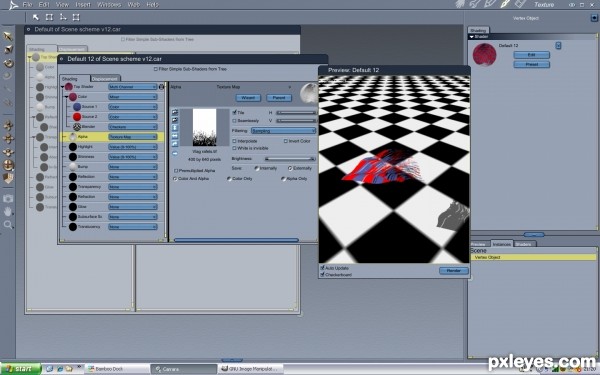The image size is (600, 375).
Task: Select the Move tool in the left toolbar
Action: tap(8, 36)
